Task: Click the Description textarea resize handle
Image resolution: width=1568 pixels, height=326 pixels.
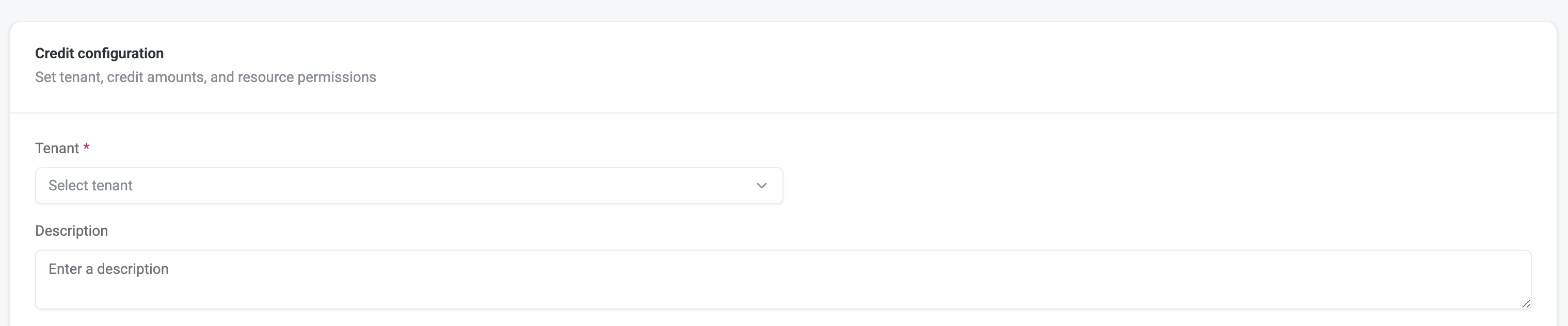Action: (x=1525, y=303)
